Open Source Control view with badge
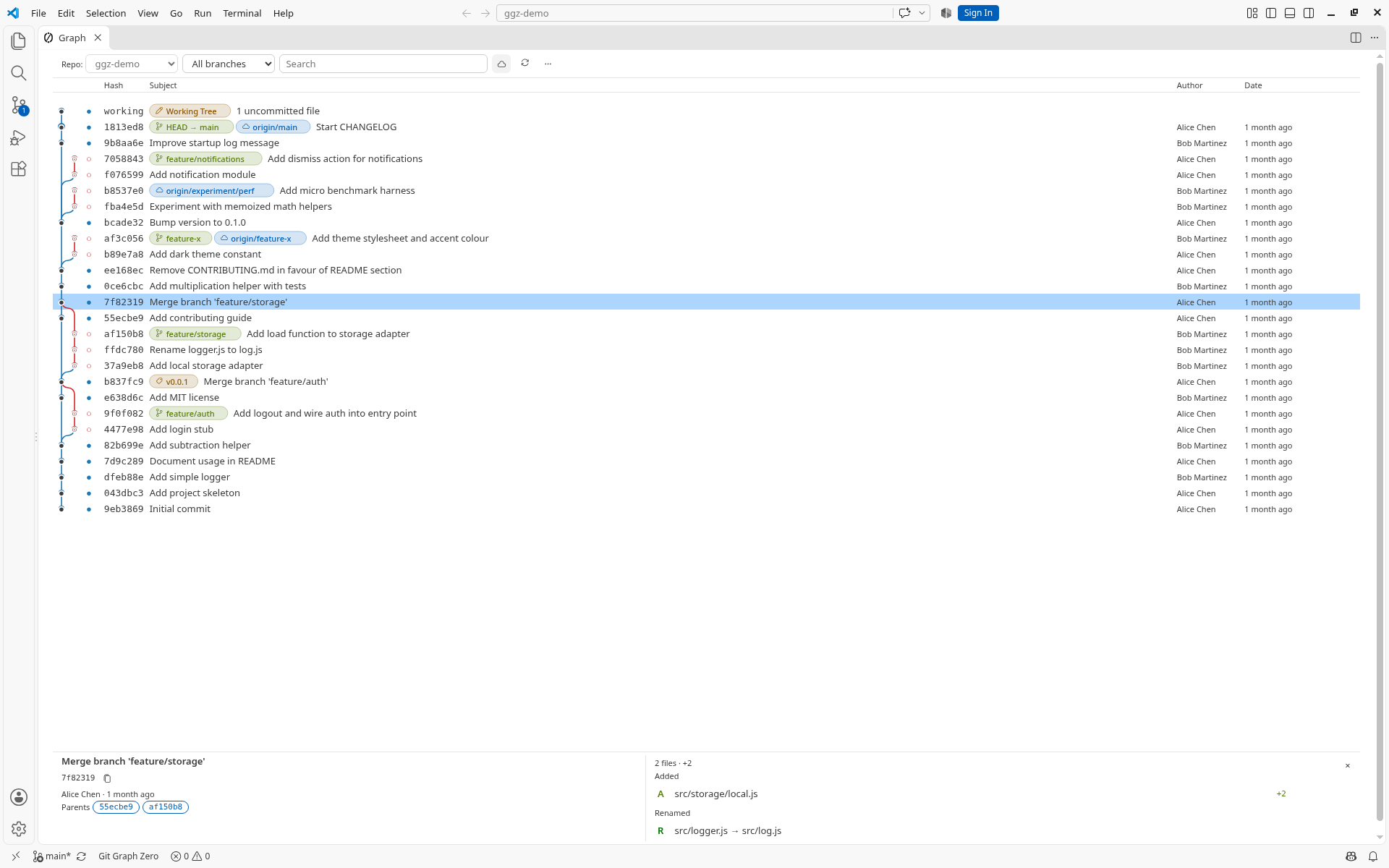The height and width of the screenshot is (868, 1389). [x=19, y=105]
